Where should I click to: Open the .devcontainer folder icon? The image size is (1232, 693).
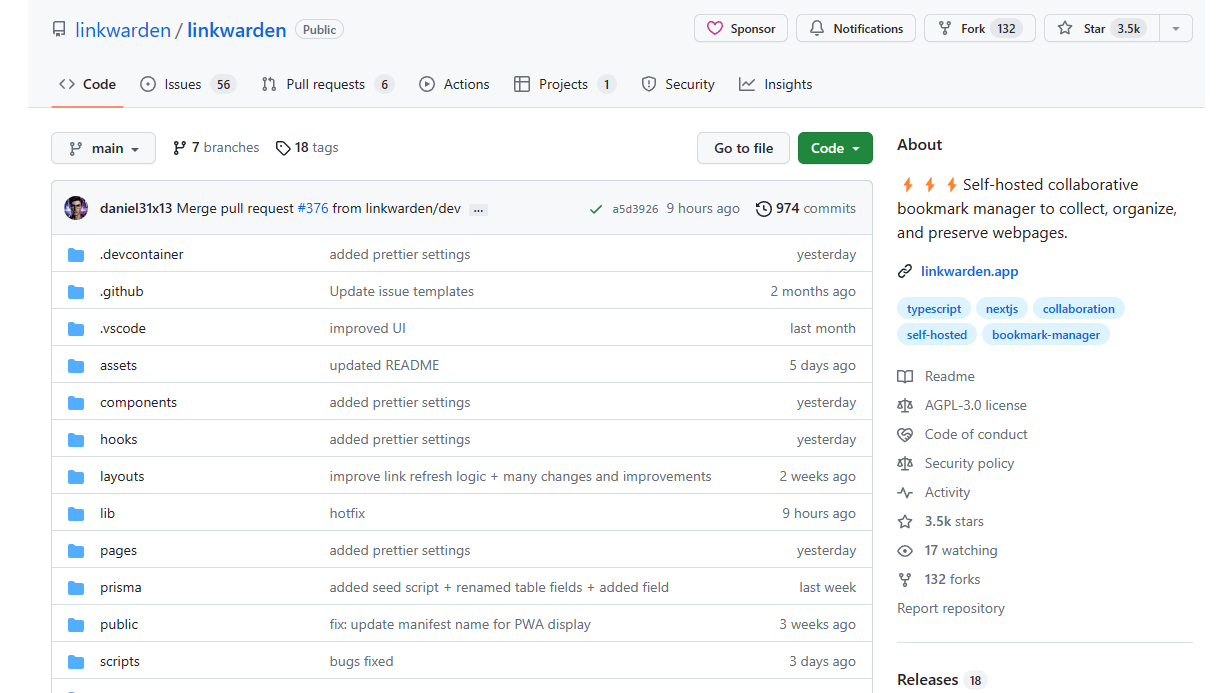click(76, 254)
